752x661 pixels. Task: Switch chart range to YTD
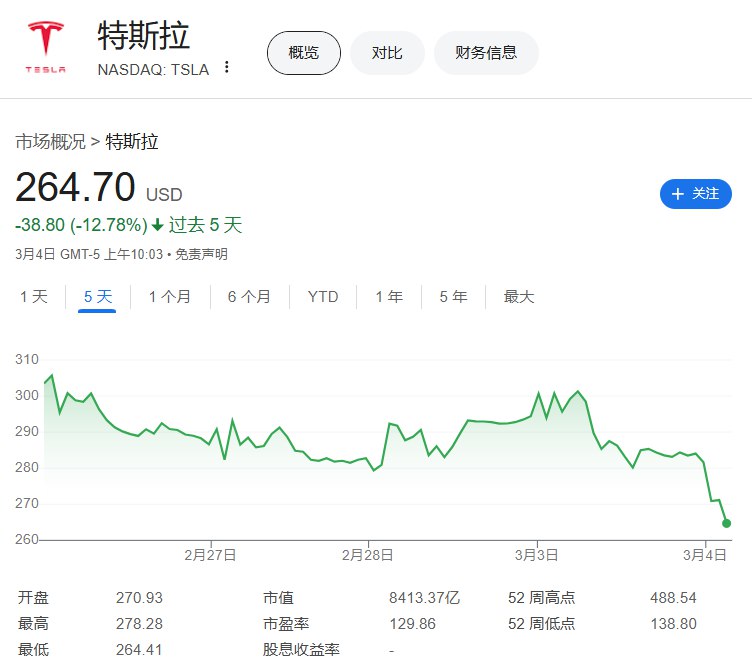coord(323,297)
